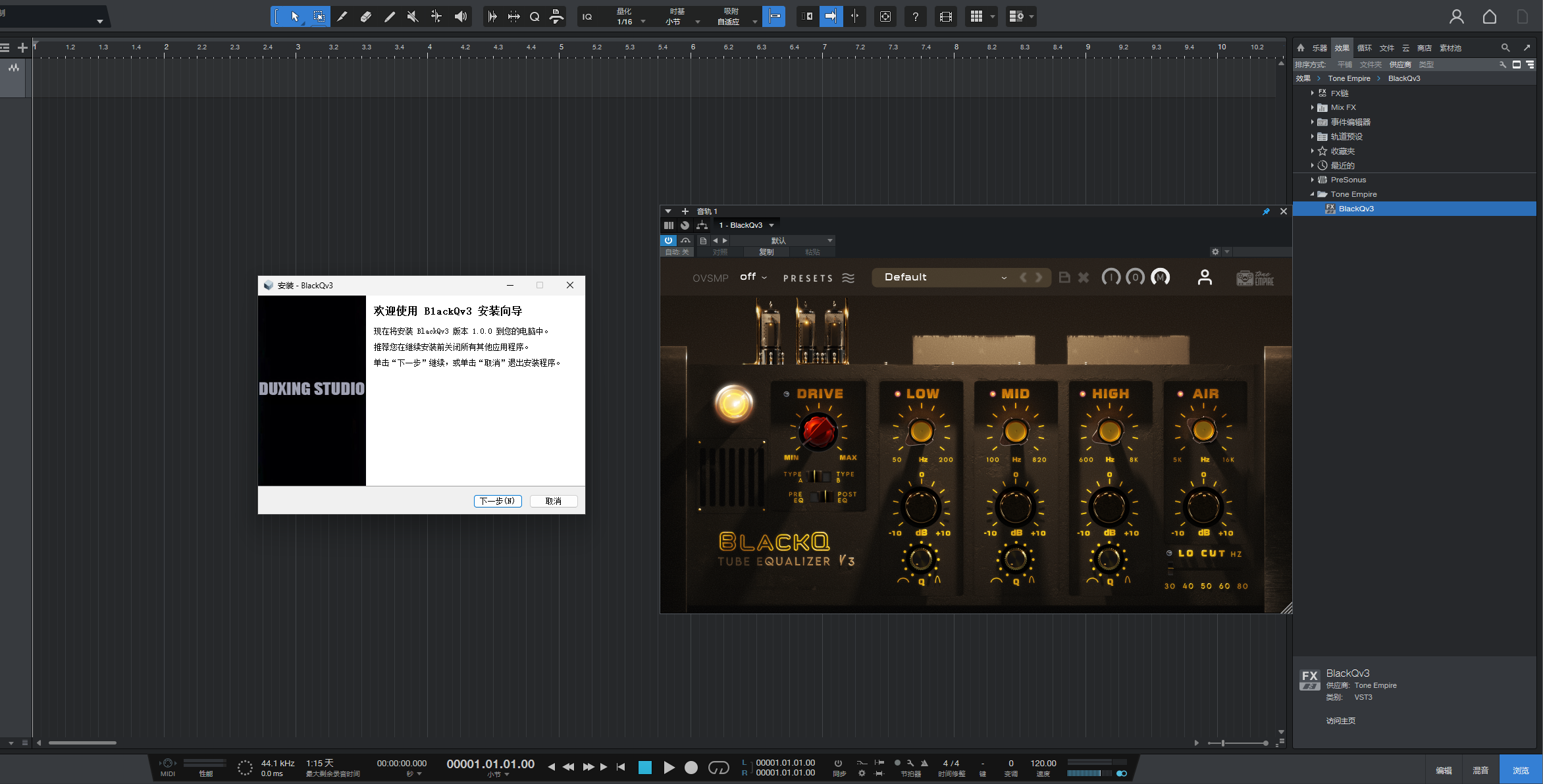This screenshot has width=1543, height=784.
Task: Click the red DRIVE knob in BlackQ
Action: tap(818, 431)
